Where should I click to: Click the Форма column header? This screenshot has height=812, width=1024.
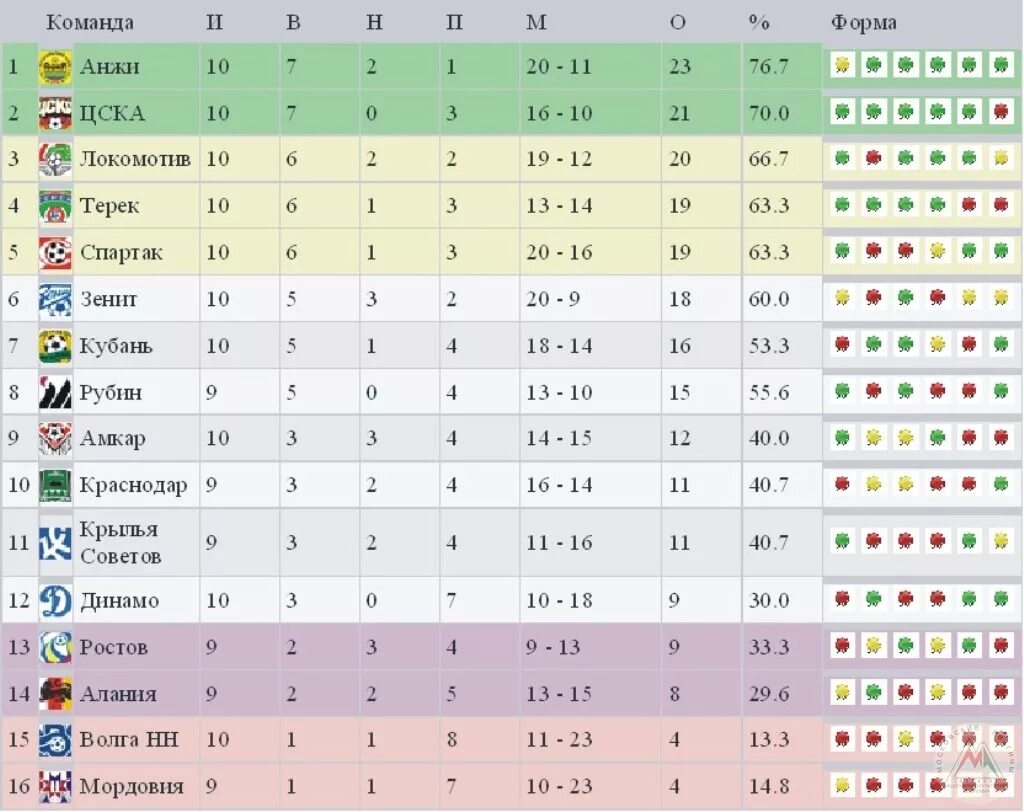point(863,22)
